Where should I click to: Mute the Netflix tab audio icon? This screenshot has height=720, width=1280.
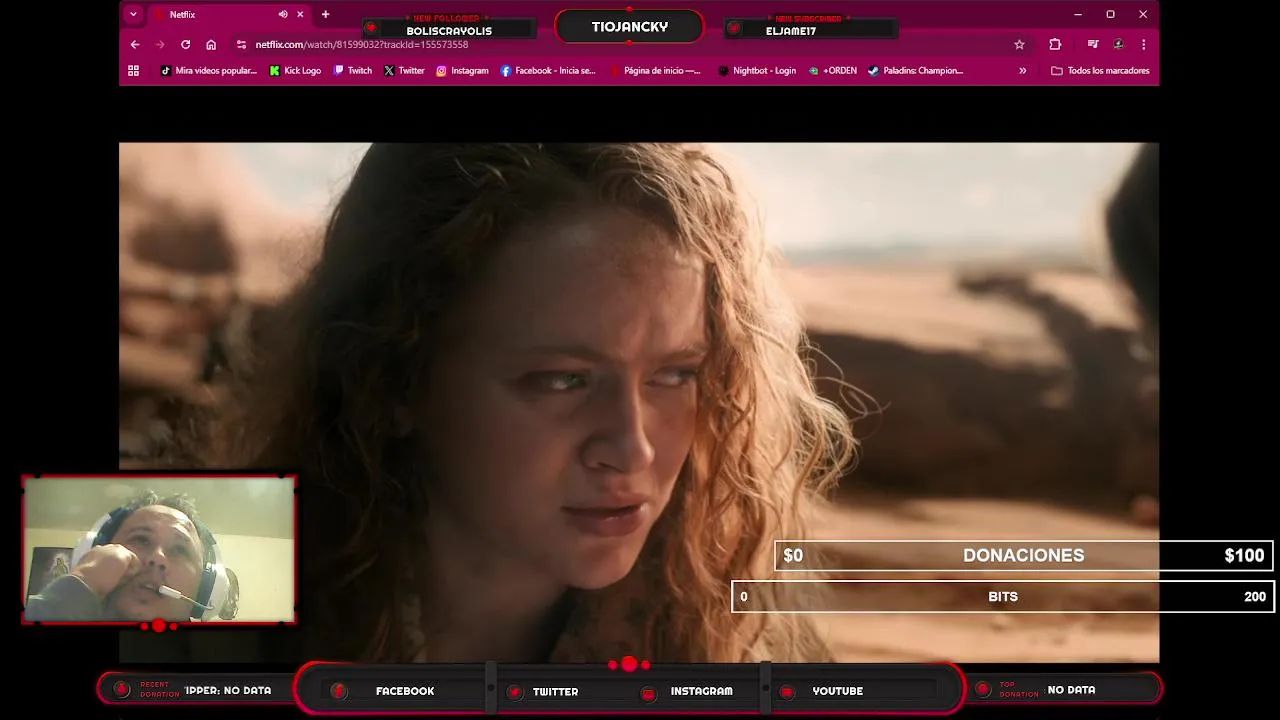click(283, 15)
